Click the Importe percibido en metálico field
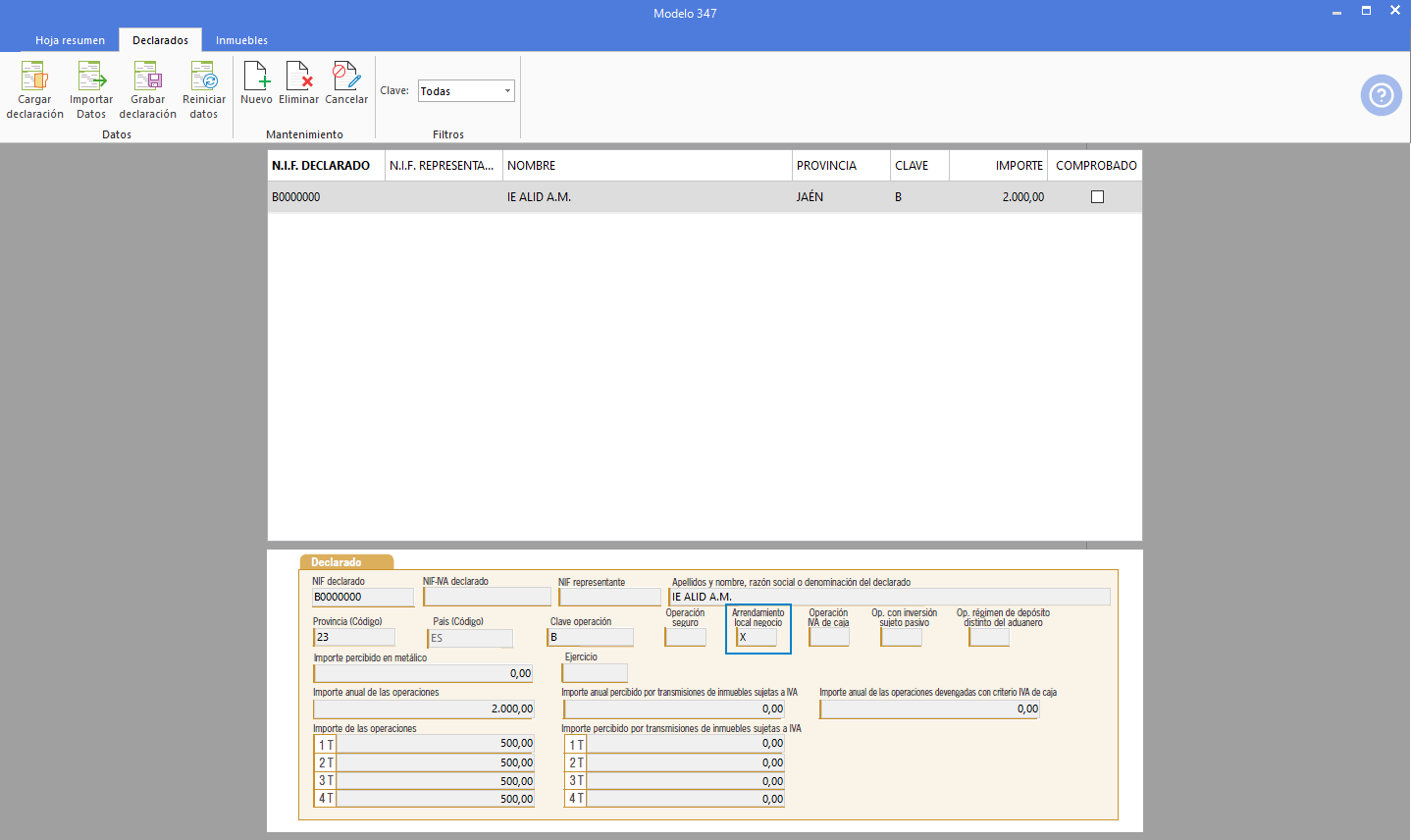 click(x=424, y=673)
